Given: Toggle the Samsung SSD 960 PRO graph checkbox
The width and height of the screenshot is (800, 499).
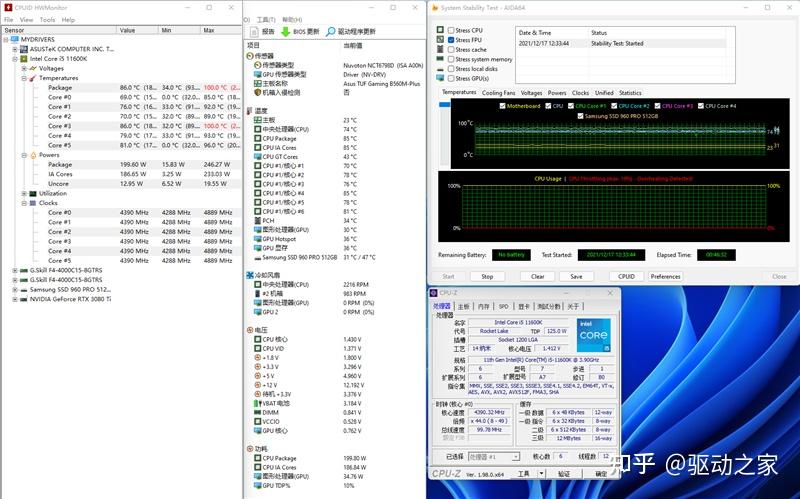Looking at the screenshot, I should [x=580, y=116].
